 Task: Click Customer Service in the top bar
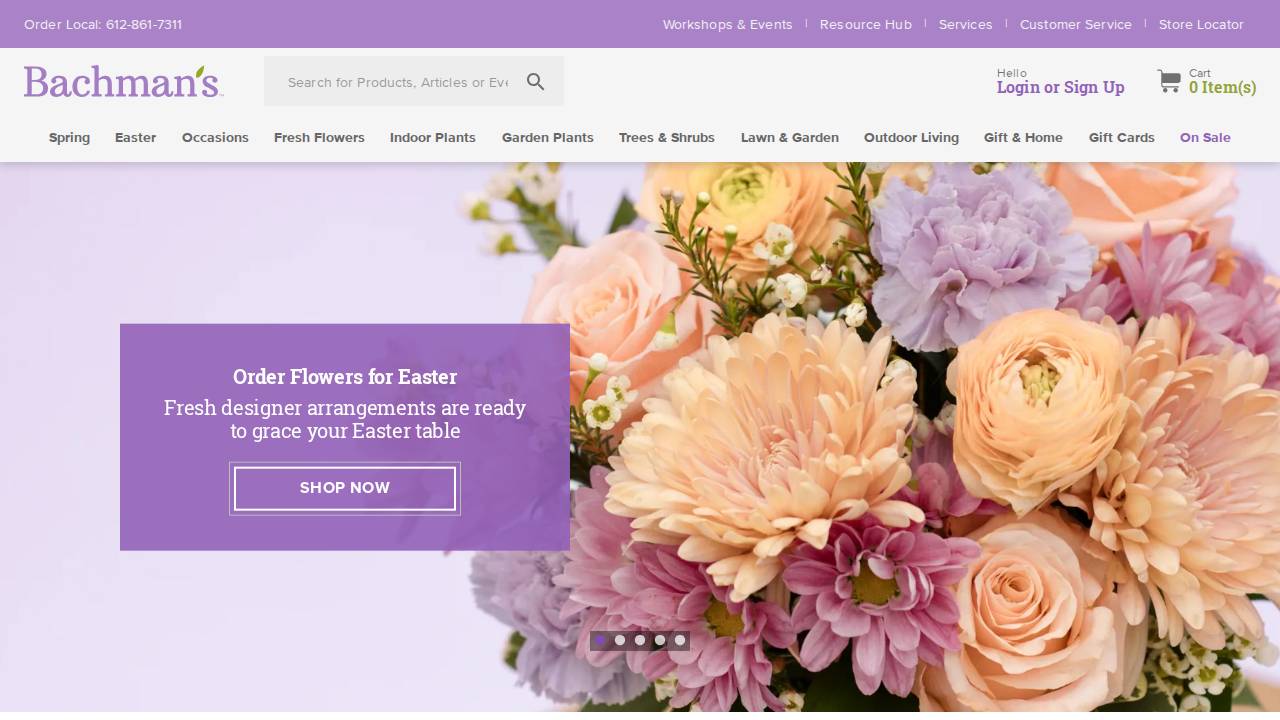(x=1076, y=24)
